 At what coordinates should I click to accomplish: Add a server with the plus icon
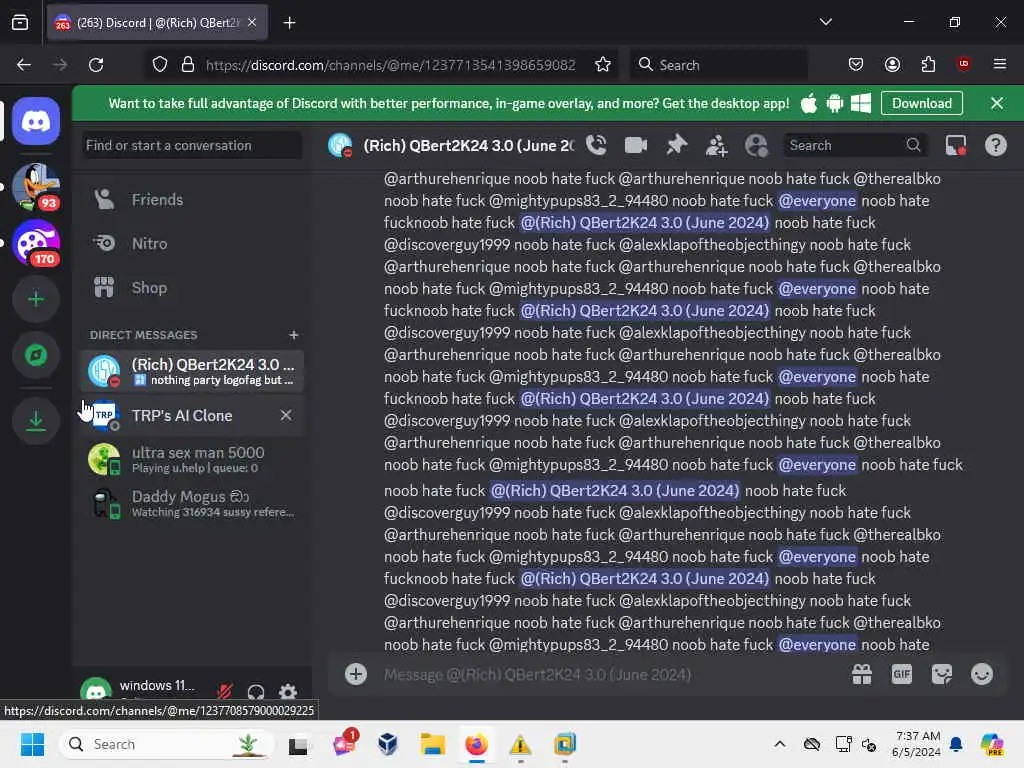click(x=36, y=299)
